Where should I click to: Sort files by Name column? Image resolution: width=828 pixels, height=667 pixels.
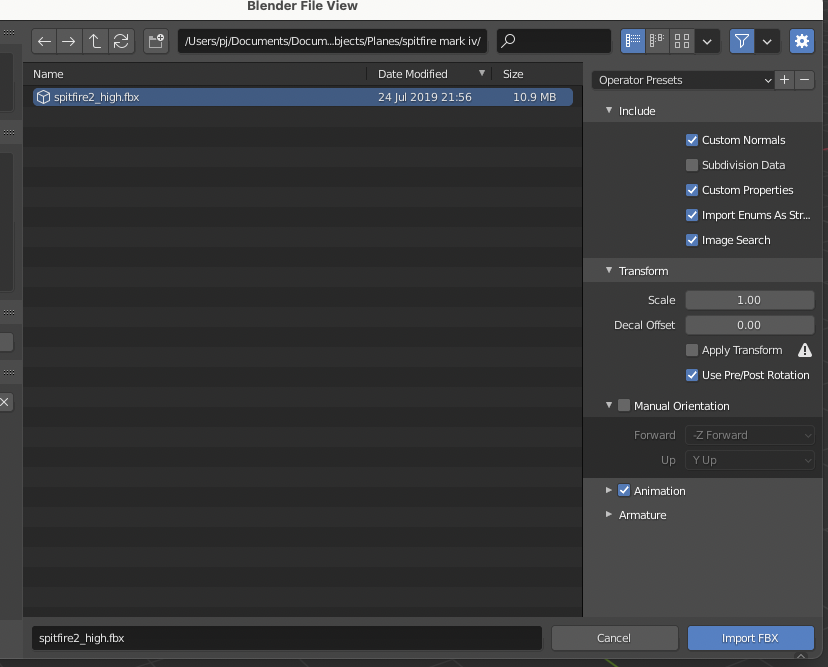coord(48,74)
